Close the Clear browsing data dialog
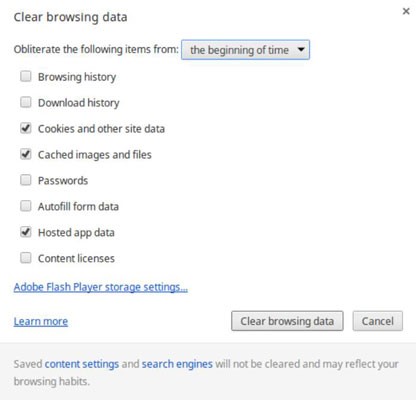Viewport: 416px width, 400px height. coord(406,11)
